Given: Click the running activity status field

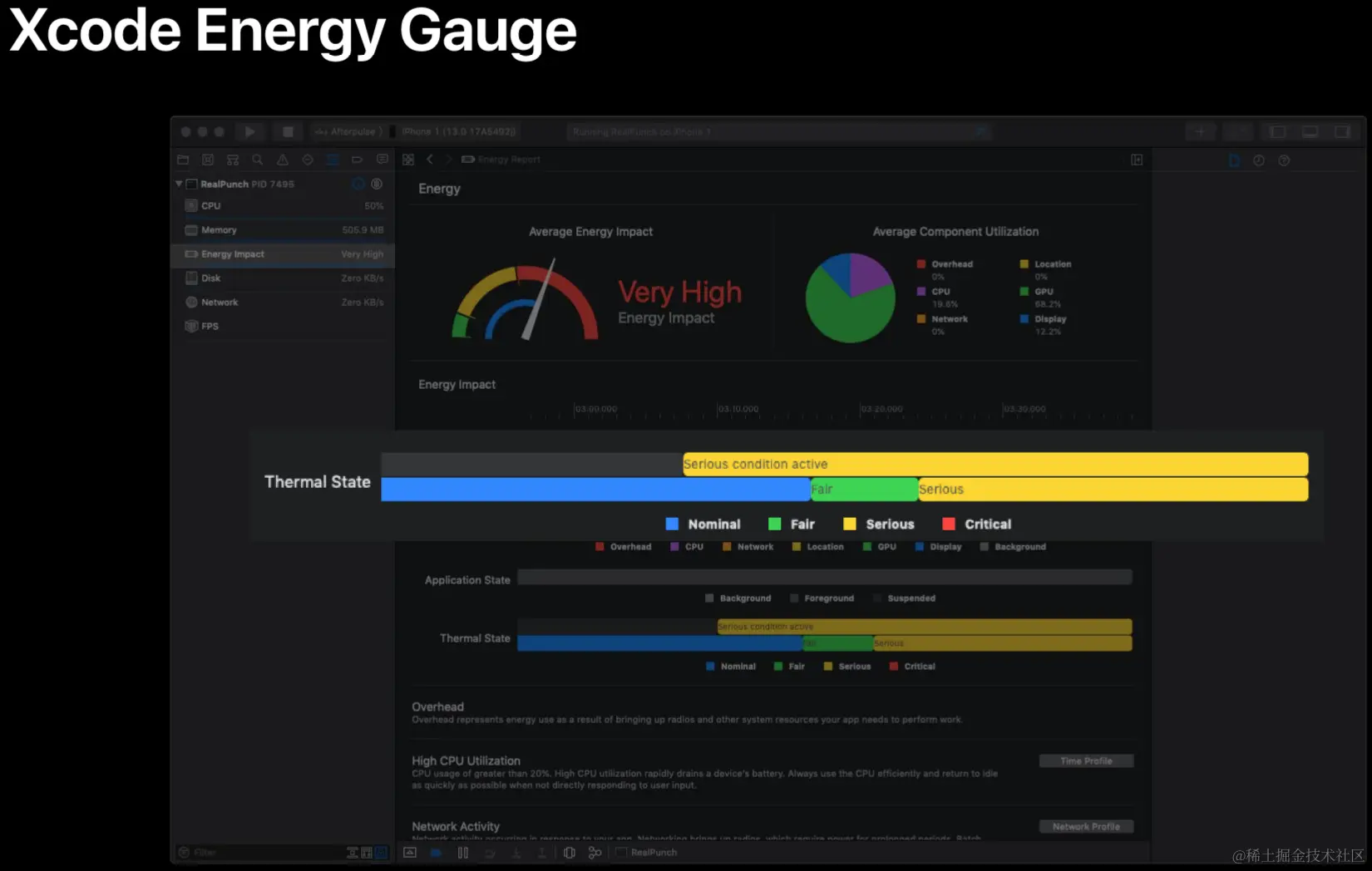Looking at the screenshot, I should pos(779,131).
